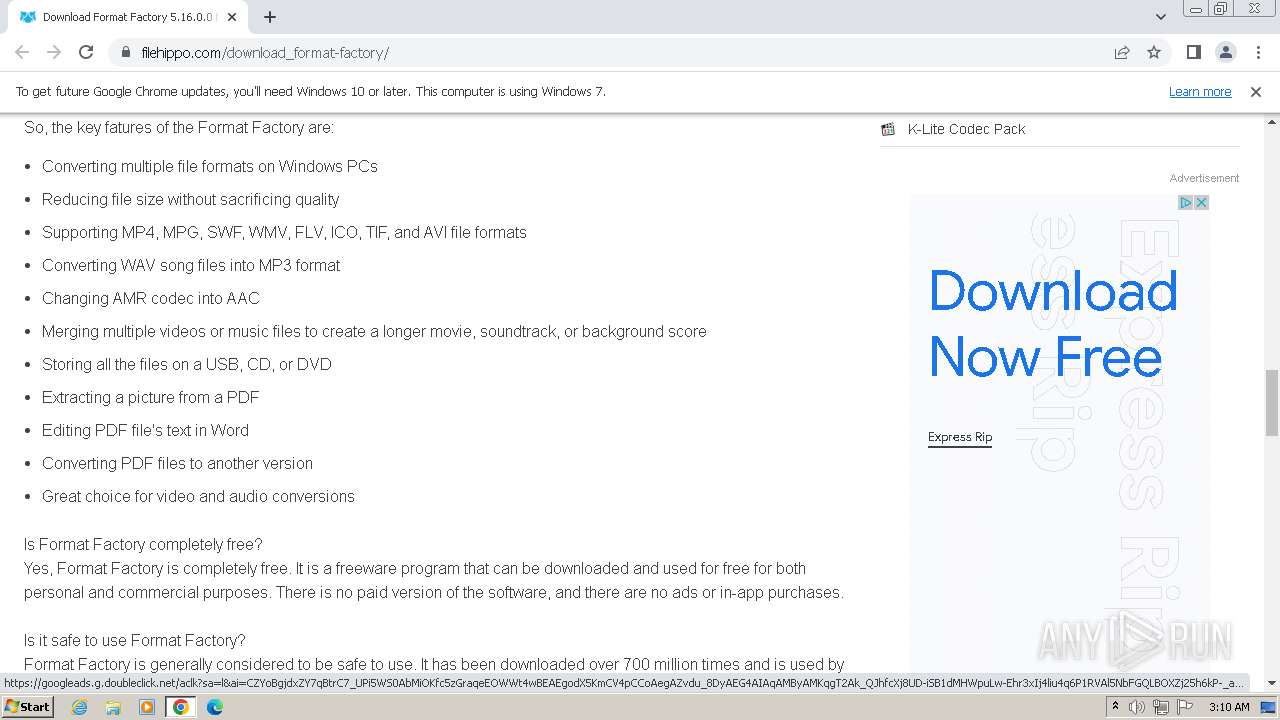
Task: Click 'Storing all the files on a USB' bullet
Action: pyautogui.click(x=186, y=364)
